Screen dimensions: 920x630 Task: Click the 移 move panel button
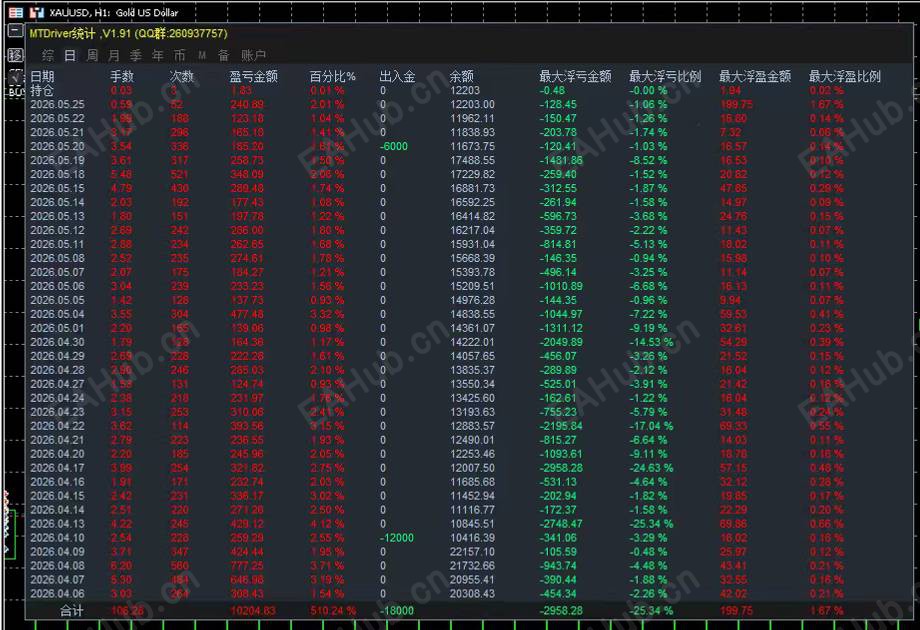coord(16,55)
